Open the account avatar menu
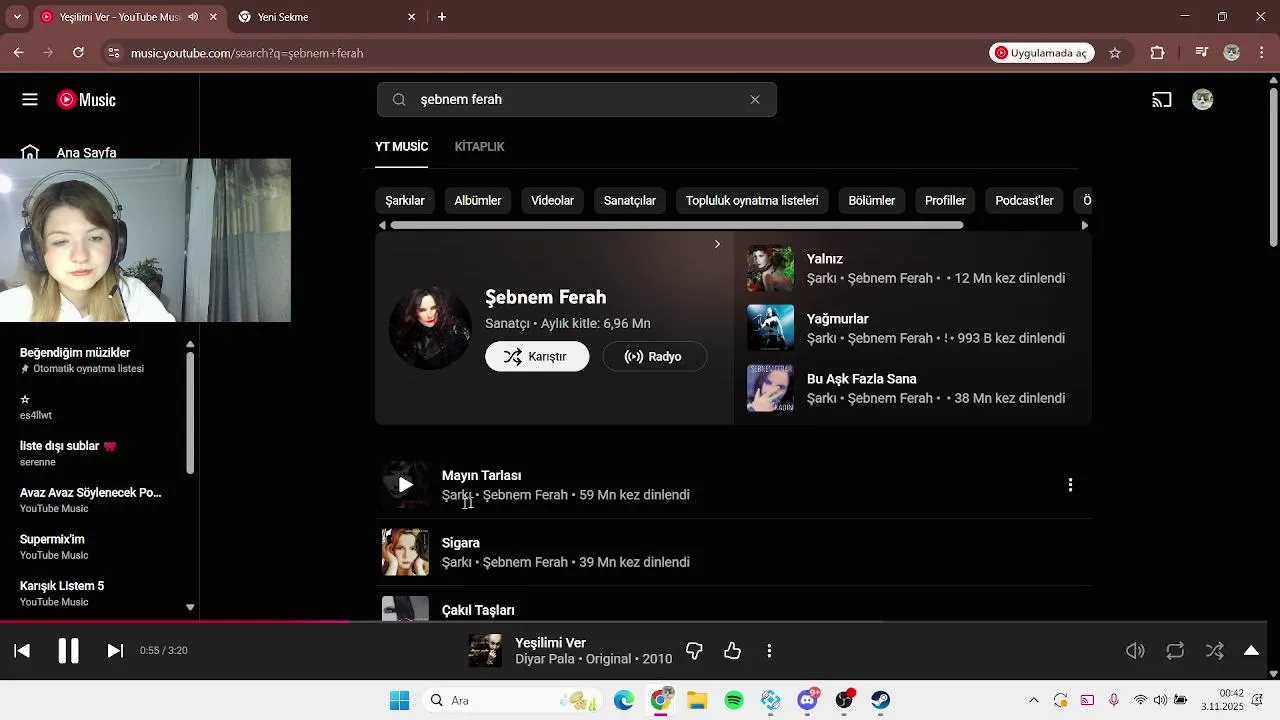This screenshot has height=720, width=1280. coord(1203,100)
